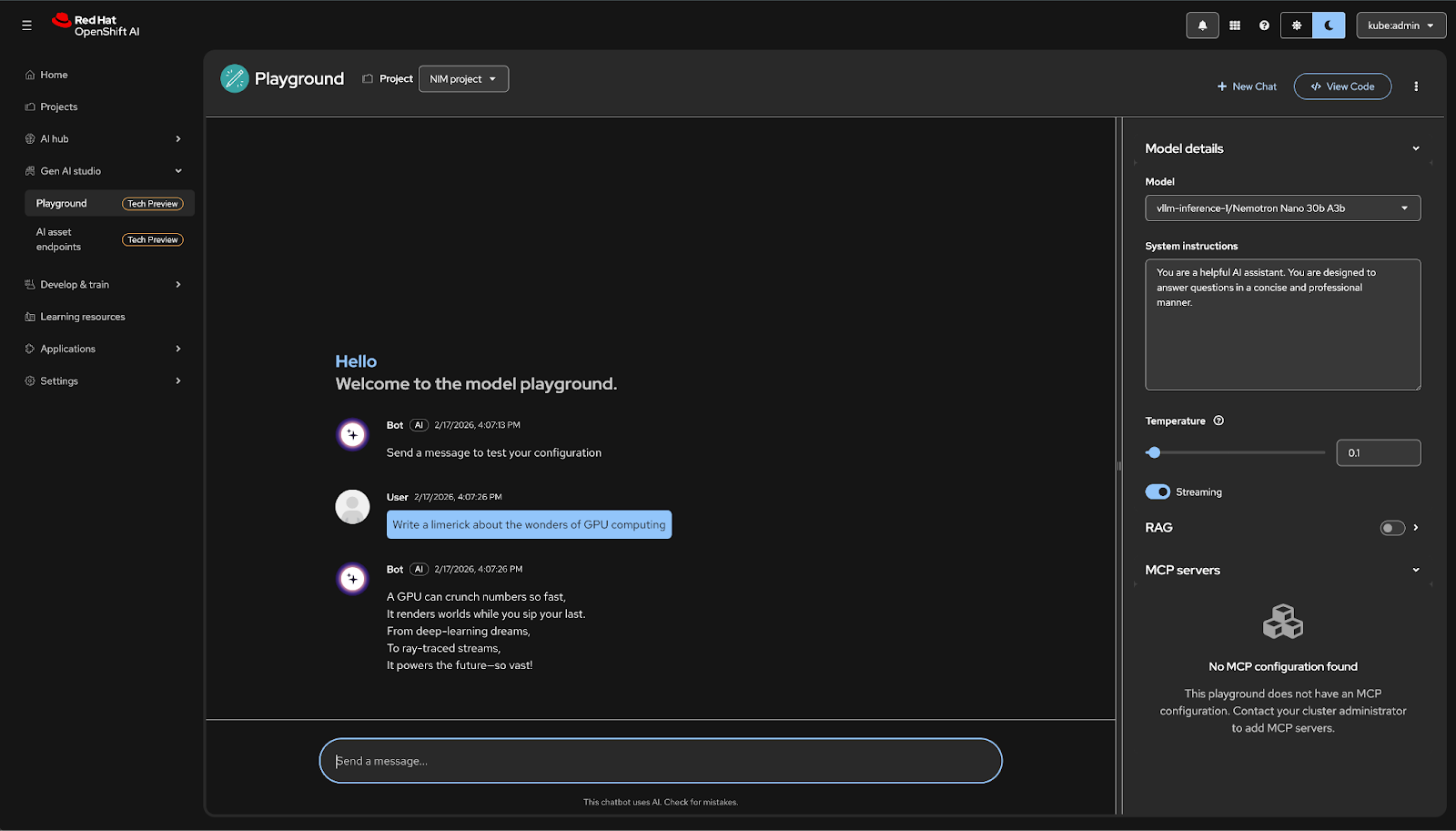Click the View Code button

click(x=1342, y=86)
